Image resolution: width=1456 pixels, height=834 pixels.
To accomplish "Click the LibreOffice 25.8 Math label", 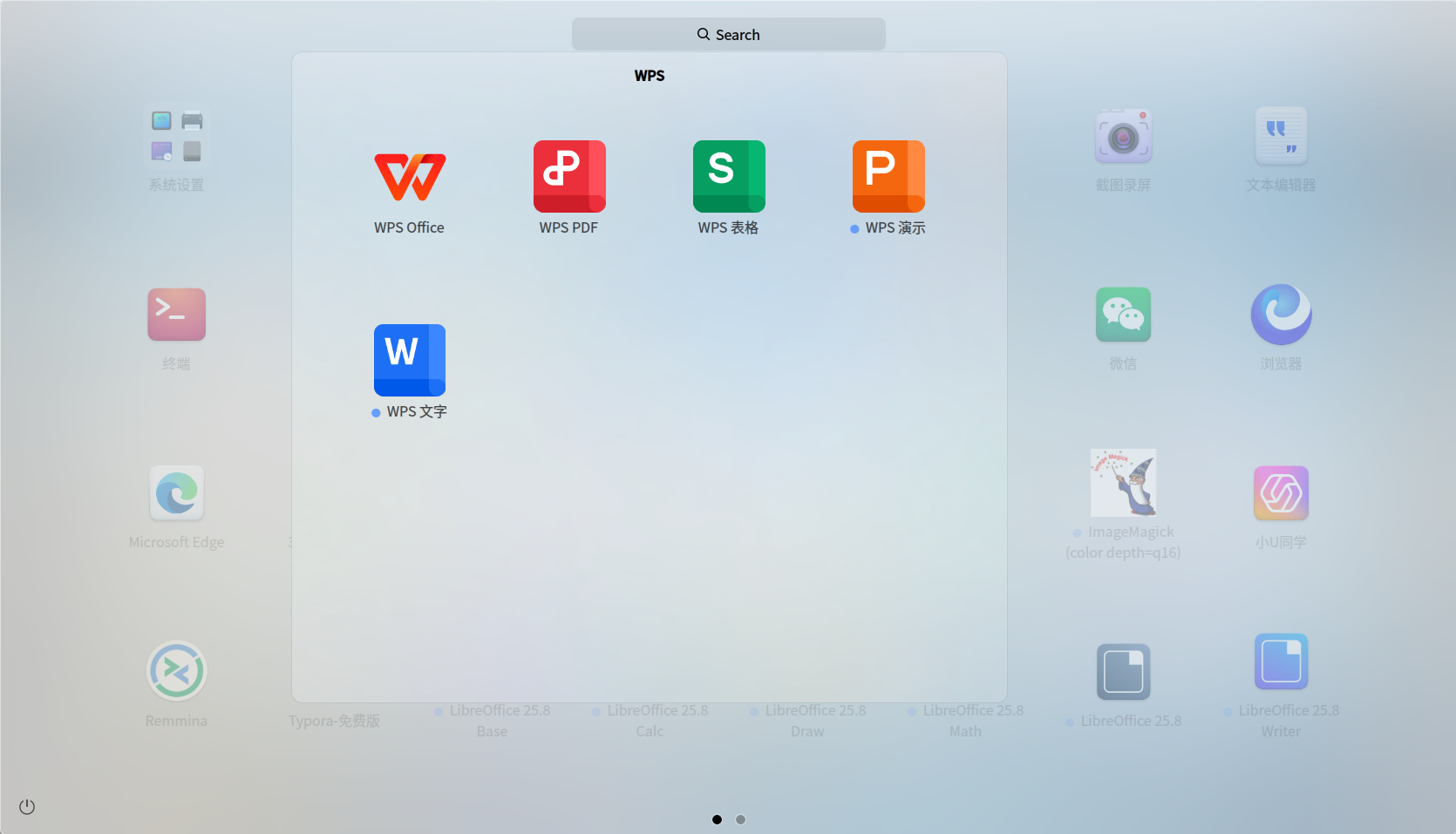I will coord(966,721).
